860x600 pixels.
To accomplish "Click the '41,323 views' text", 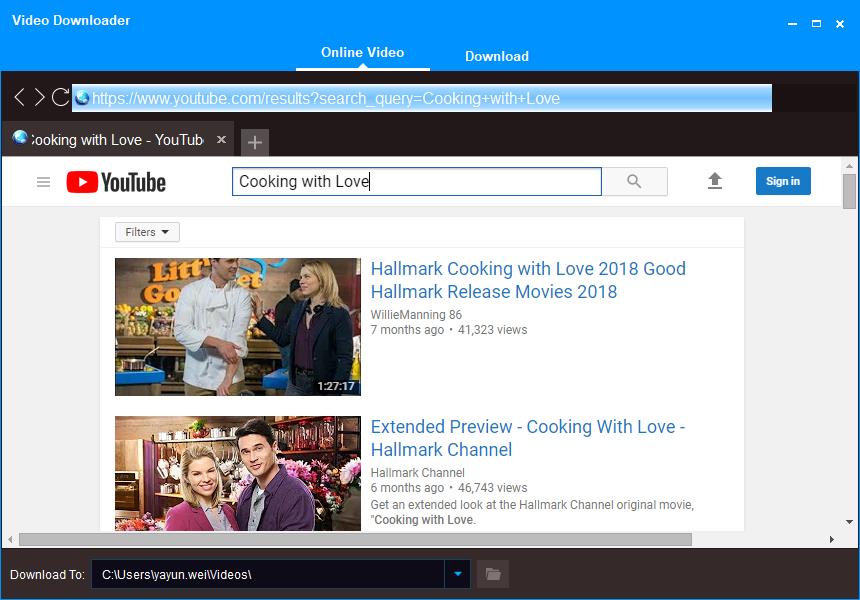I will coord(493,330).
